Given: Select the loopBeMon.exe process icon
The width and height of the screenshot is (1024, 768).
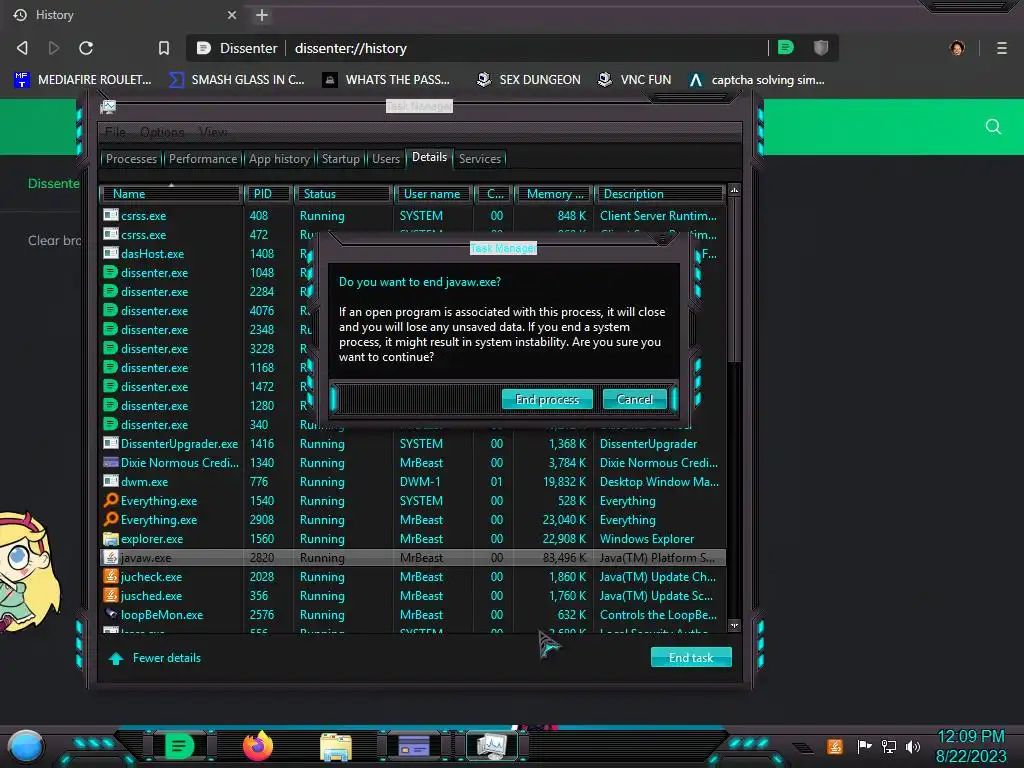Looking at the screenshot, I should point(111,614).
